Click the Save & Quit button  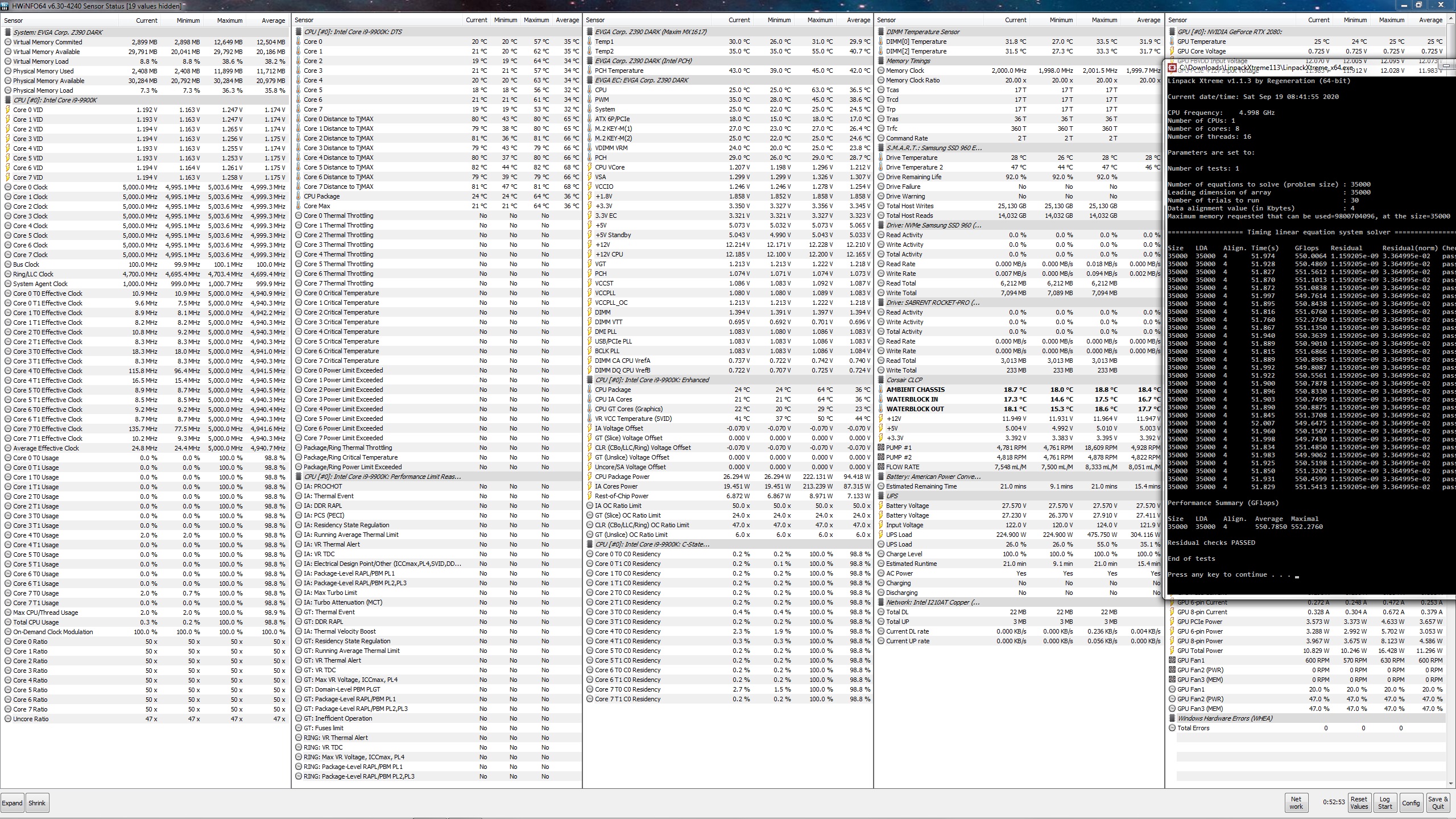point(1438,803)
